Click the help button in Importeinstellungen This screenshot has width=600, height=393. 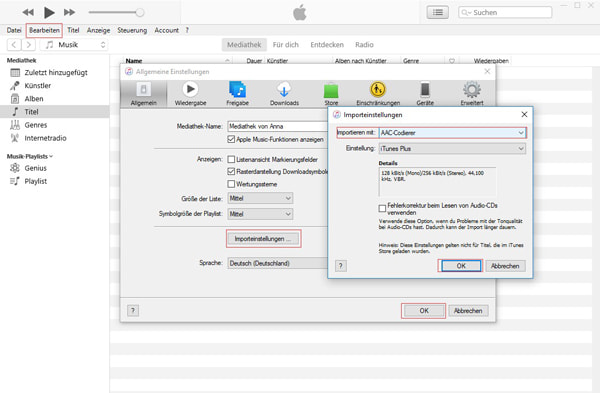pos(341,266)
